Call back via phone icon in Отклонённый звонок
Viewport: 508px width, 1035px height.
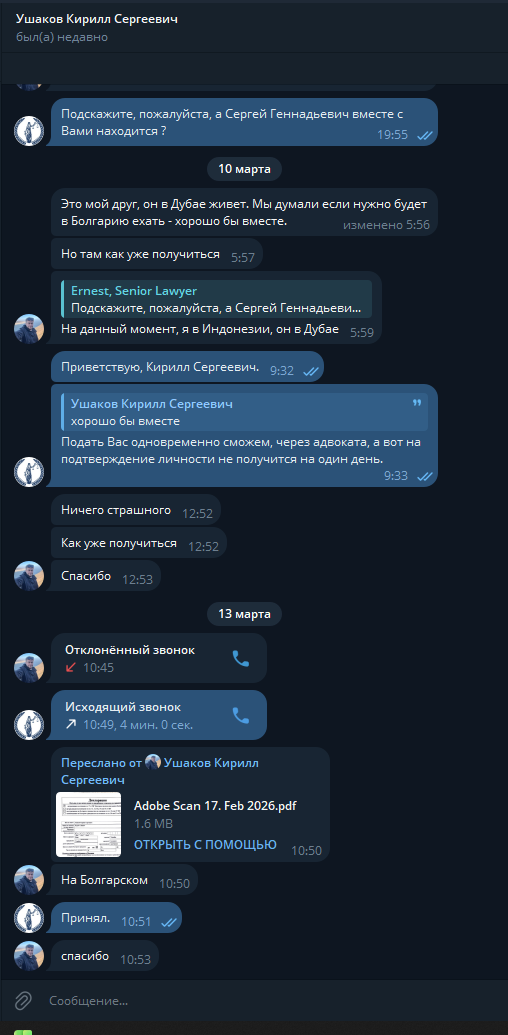point(241,658)
